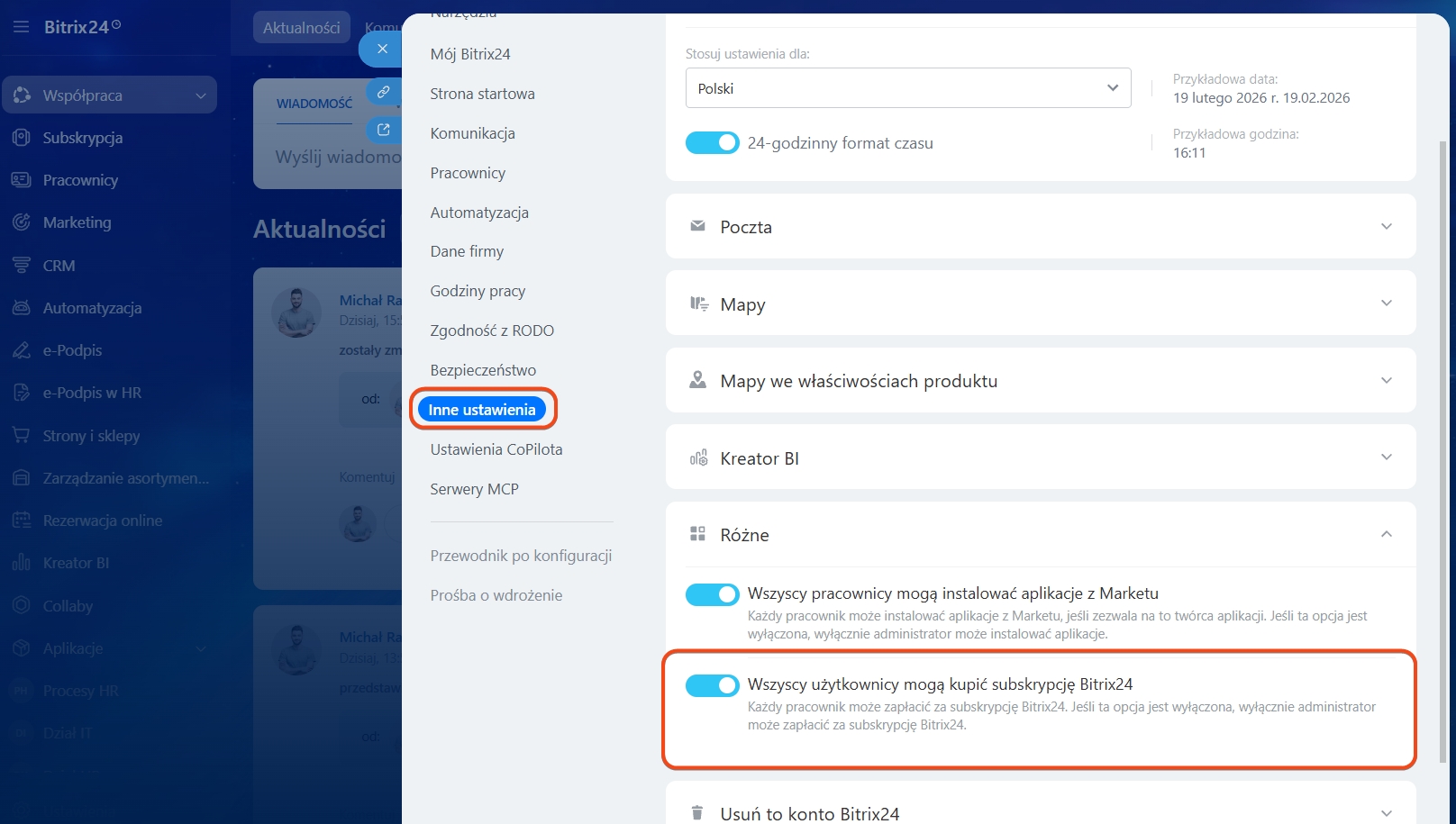Screen dimensions: 1456x824
Task: Click the trash icon beside Usuń to konto Bitrix24
Action: point(696,813)
